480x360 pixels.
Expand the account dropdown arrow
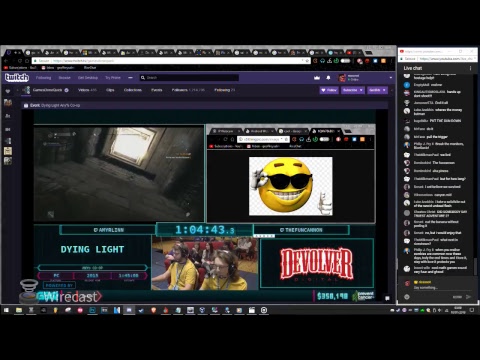point(391,78)
